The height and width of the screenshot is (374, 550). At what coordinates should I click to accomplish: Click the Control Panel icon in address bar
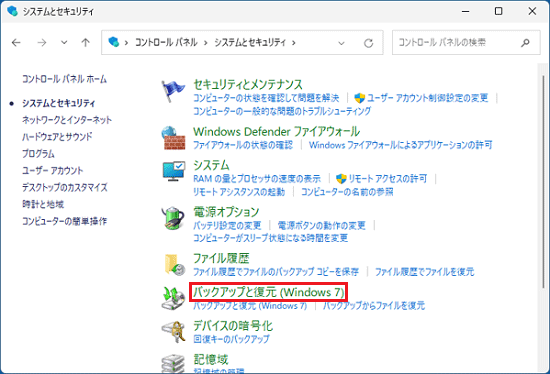click(114, 42)
